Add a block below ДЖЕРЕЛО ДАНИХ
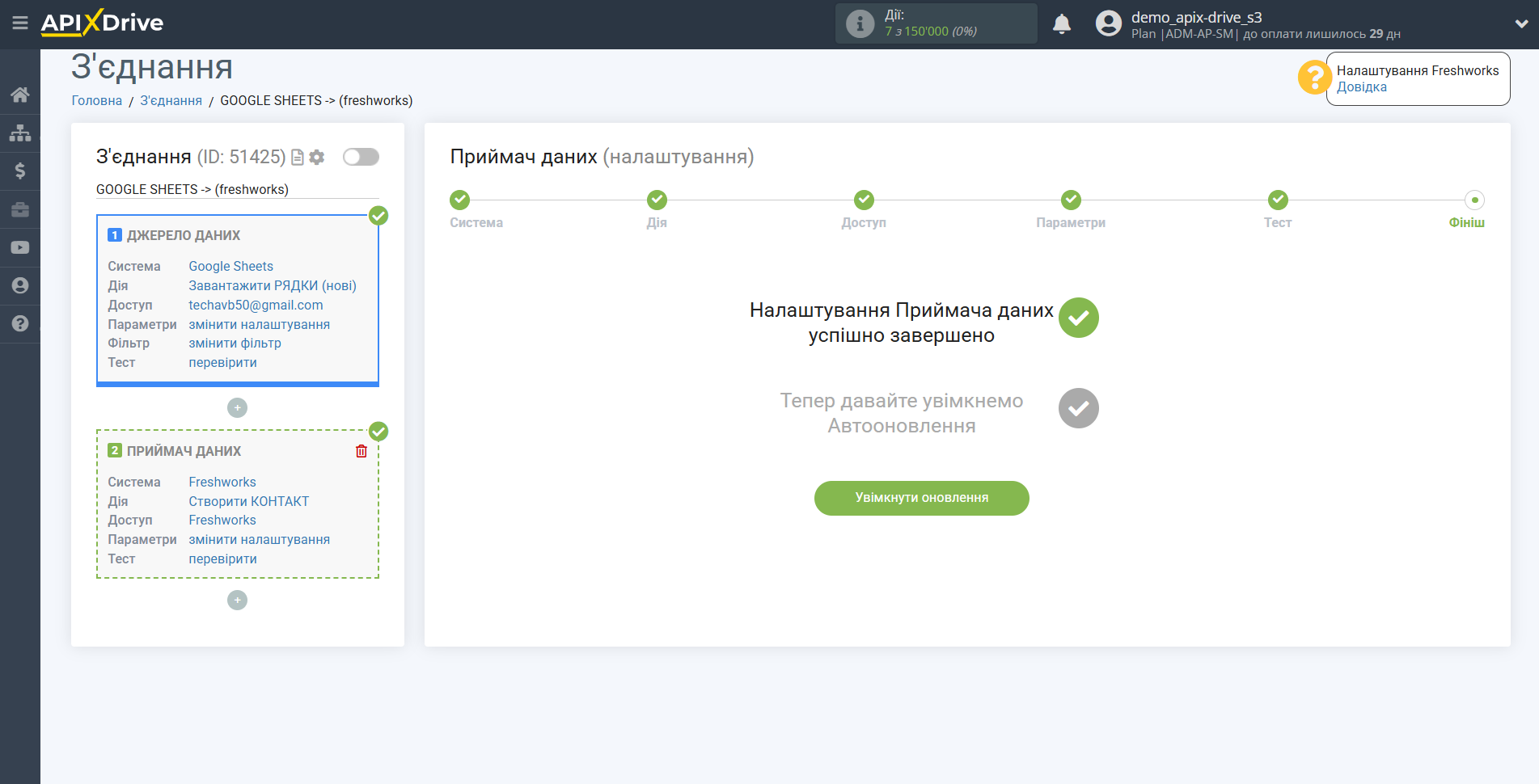1539x784 pixels. 237,408
